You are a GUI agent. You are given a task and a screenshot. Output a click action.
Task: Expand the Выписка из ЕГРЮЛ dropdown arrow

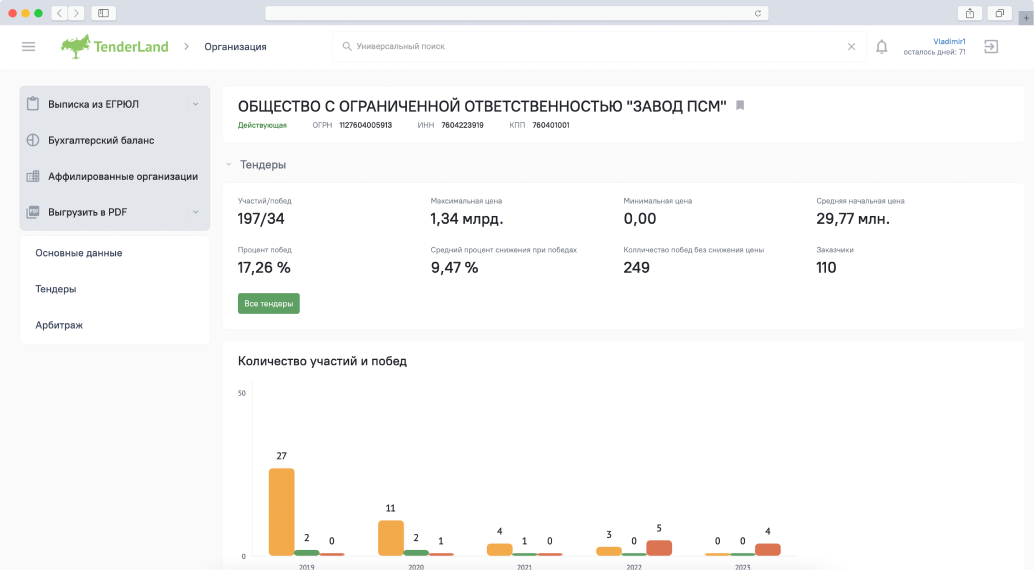point(196,104)
